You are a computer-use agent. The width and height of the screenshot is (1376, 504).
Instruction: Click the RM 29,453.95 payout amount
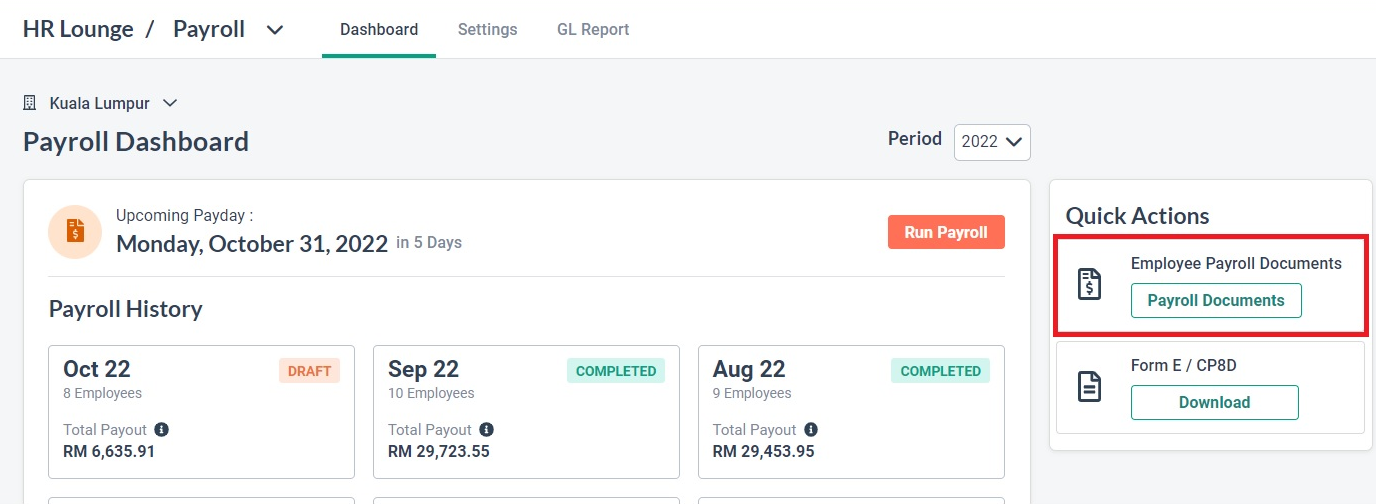764,451
